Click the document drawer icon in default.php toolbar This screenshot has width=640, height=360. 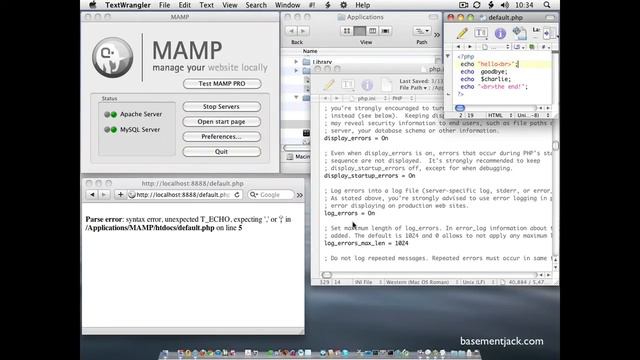coord(519,33)
